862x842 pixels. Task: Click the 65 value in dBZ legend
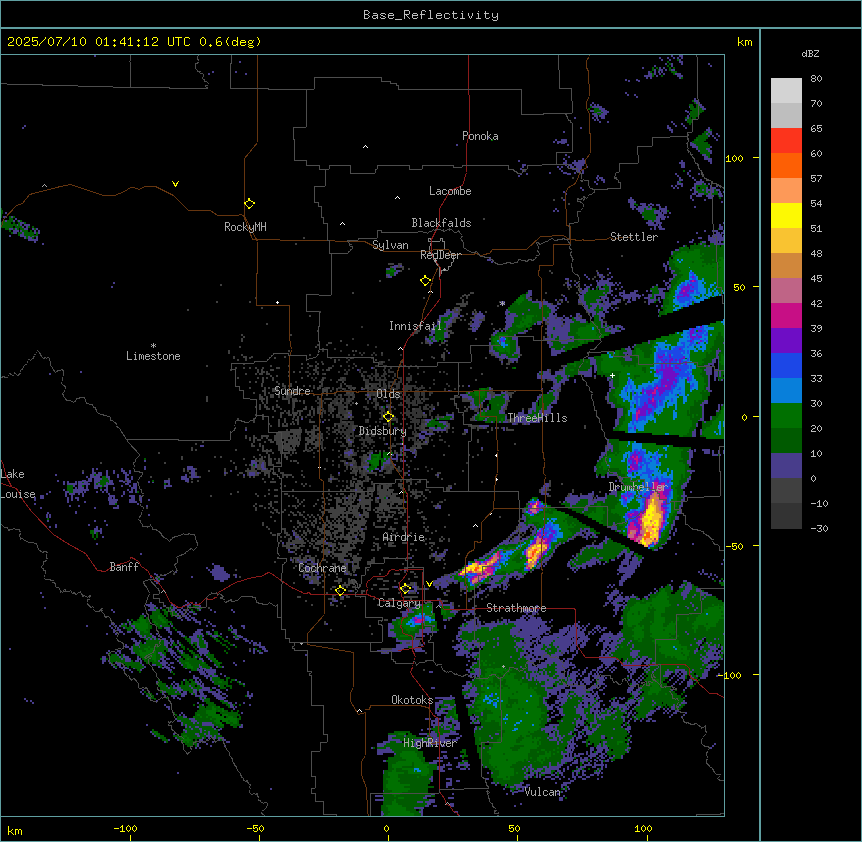click(816, 128)
